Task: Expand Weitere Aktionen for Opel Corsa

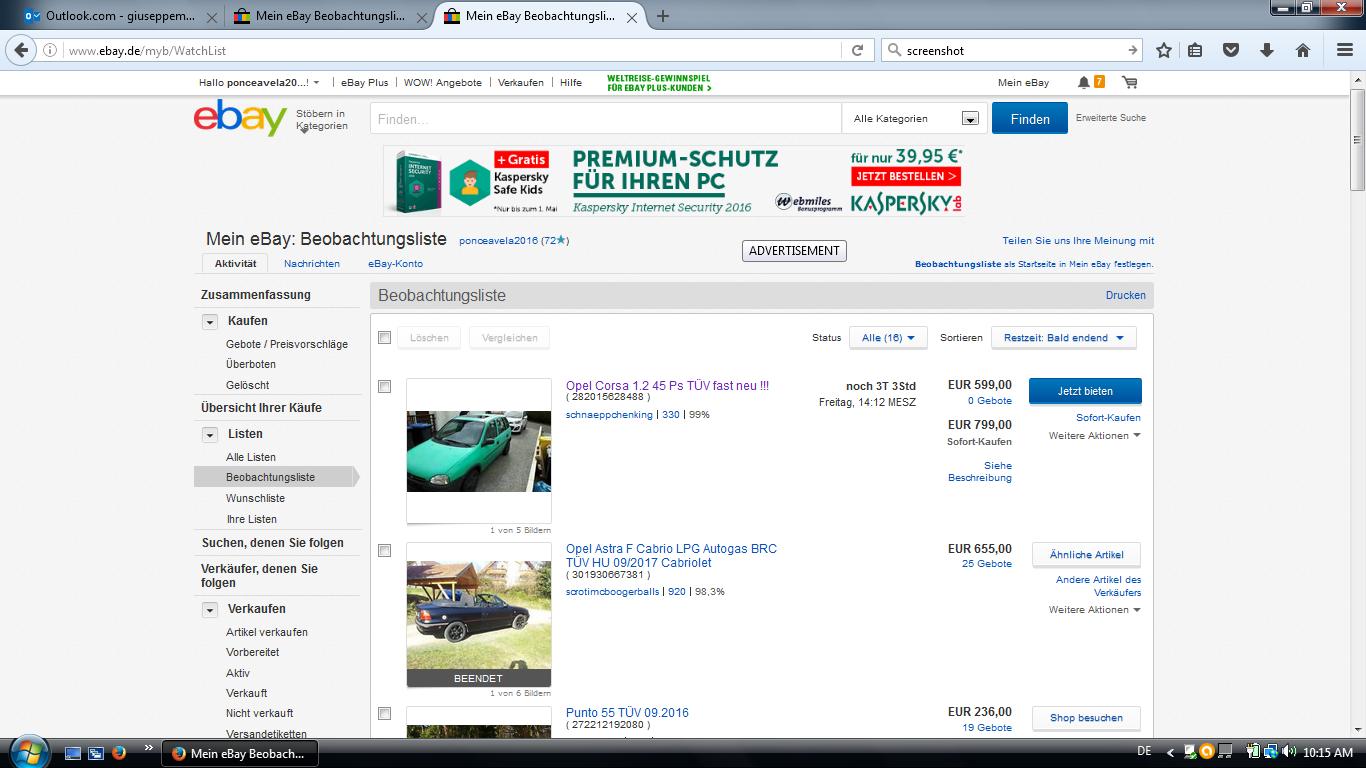Action: coord(1094,436)
